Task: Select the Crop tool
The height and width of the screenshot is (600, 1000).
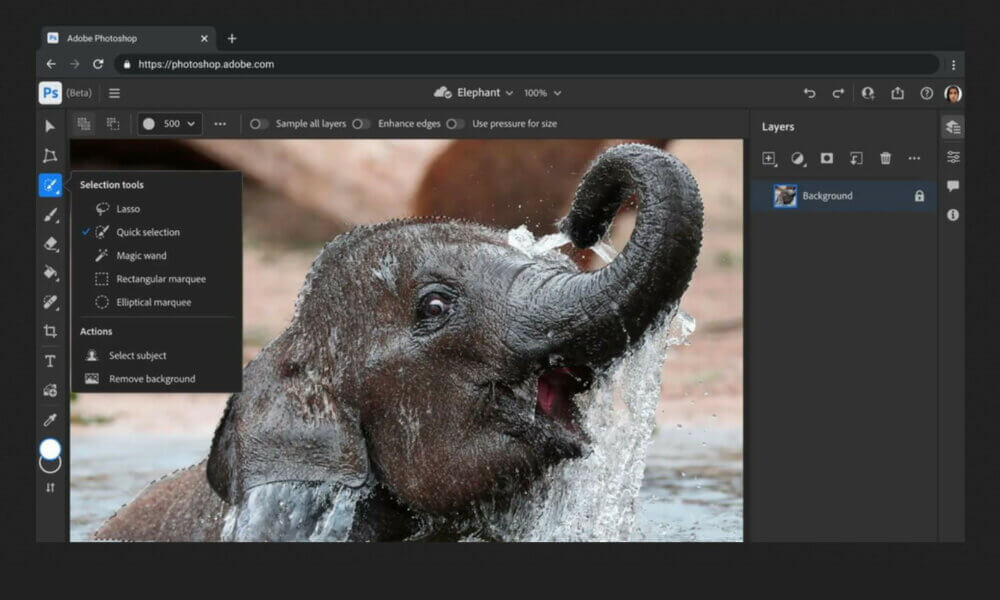Action: click(x=50, y=331)
